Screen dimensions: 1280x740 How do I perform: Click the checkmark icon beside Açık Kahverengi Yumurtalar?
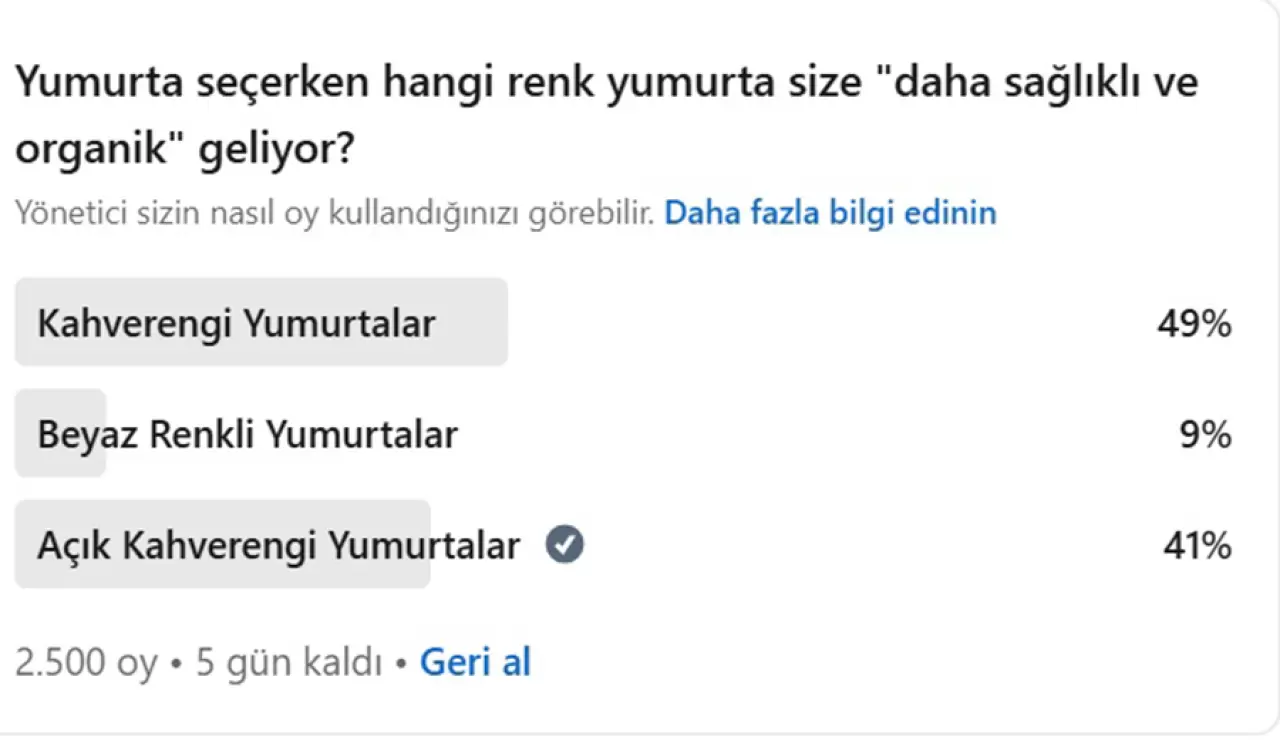[x=565, y=546]
